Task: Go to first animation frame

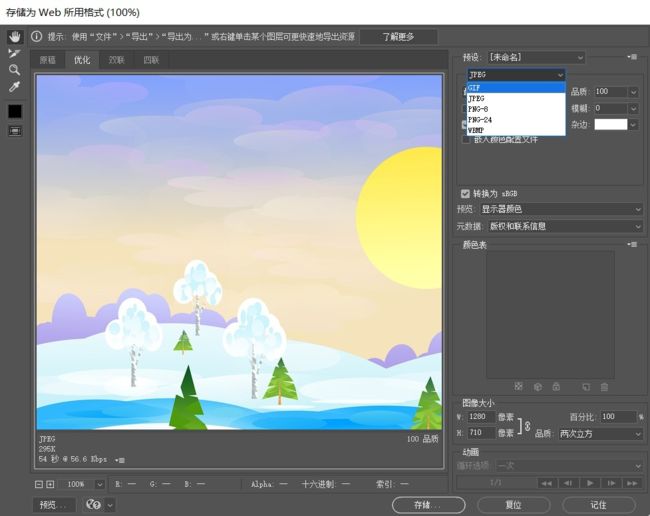Action: [547, 483]
